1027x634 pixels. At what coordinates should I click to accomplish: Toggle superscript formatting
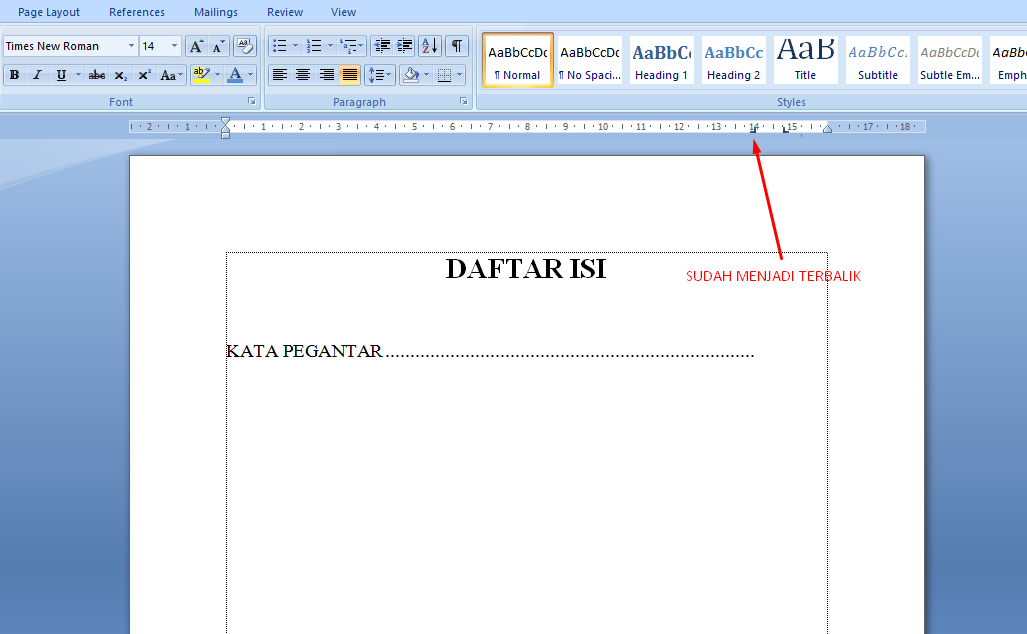pos(145,75)
